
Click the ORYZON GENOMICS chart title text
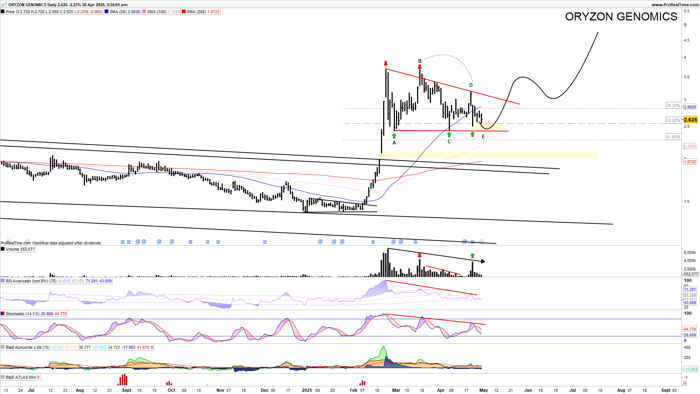pyautogui.click(x=621, y=17)
